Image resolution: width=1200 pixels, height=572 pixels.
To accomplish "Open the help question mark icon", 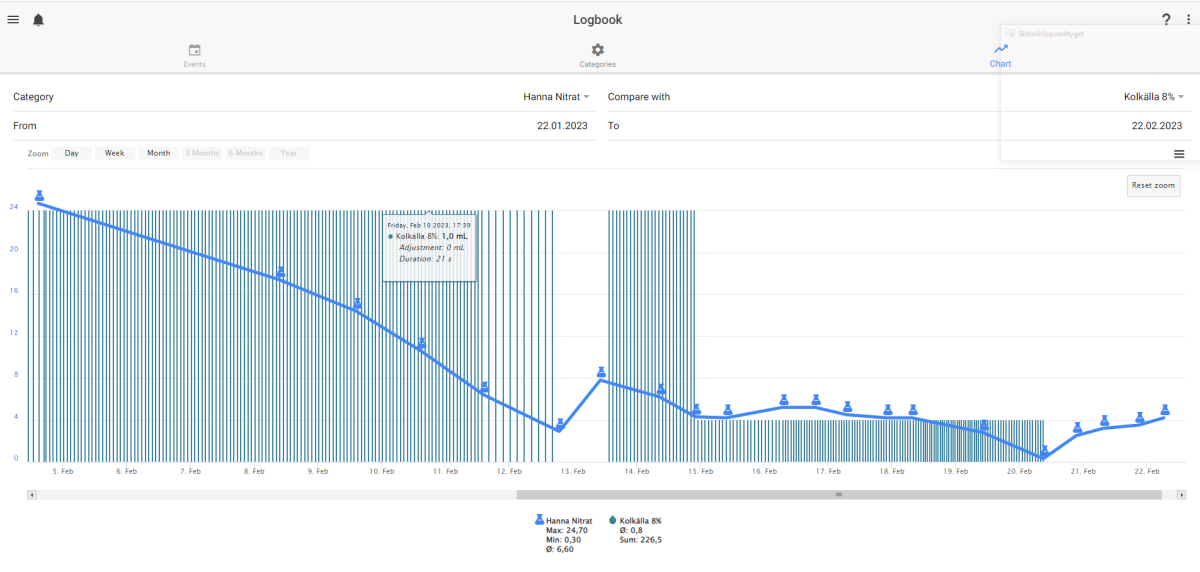I will (1166, 20).
